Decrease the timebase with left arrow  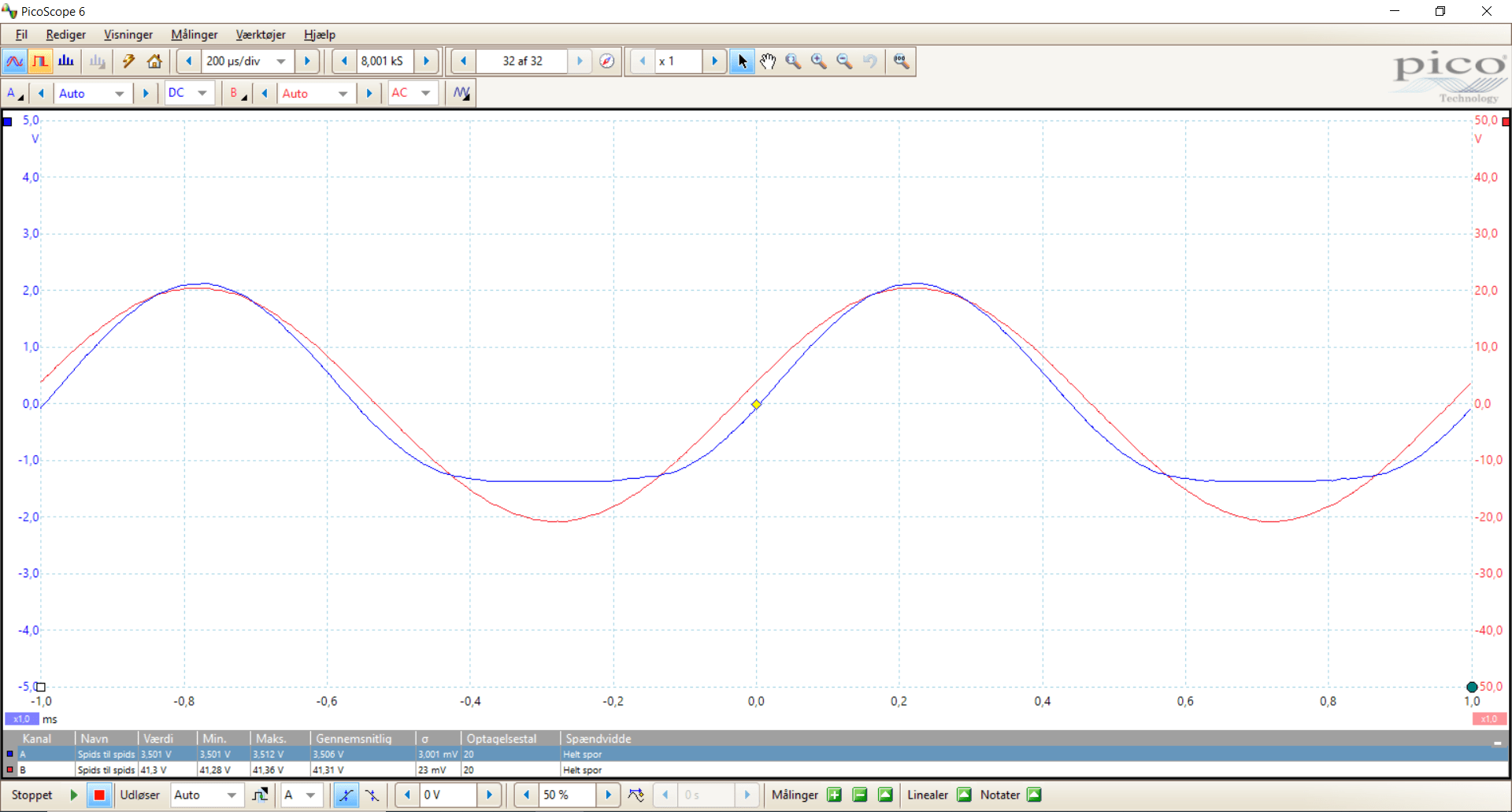click(x=189, y=61)
